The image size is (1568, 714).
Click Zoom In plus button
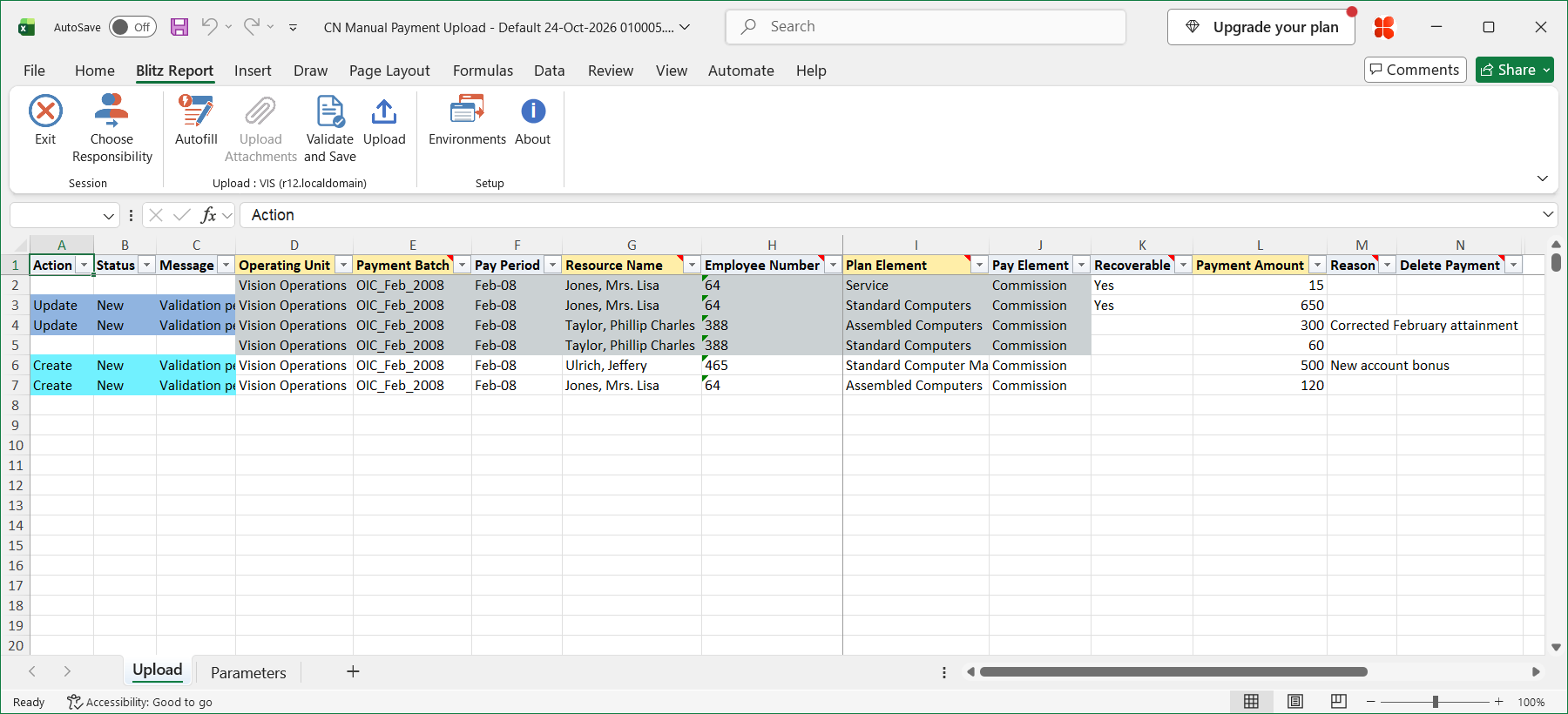(1498, 702)
